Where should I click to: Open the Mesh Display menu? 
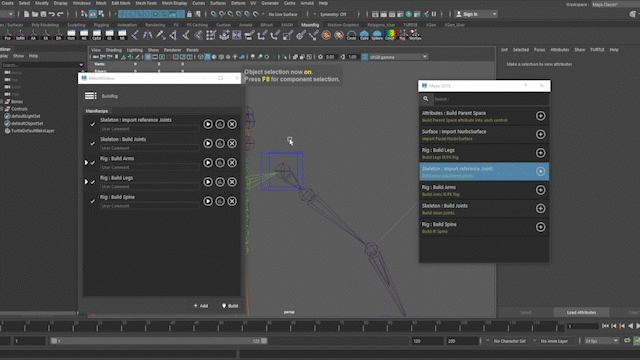174,3
